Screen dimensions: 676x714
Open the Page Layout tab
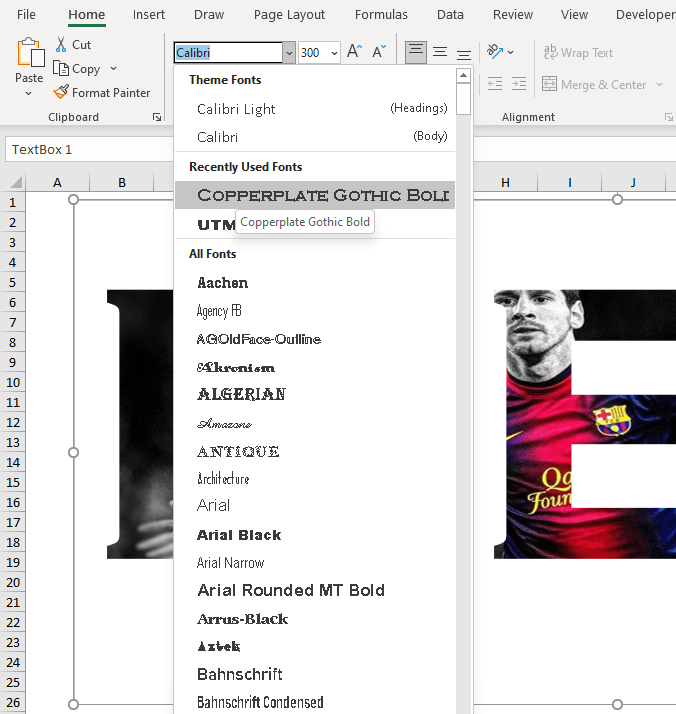click(289, 15)
